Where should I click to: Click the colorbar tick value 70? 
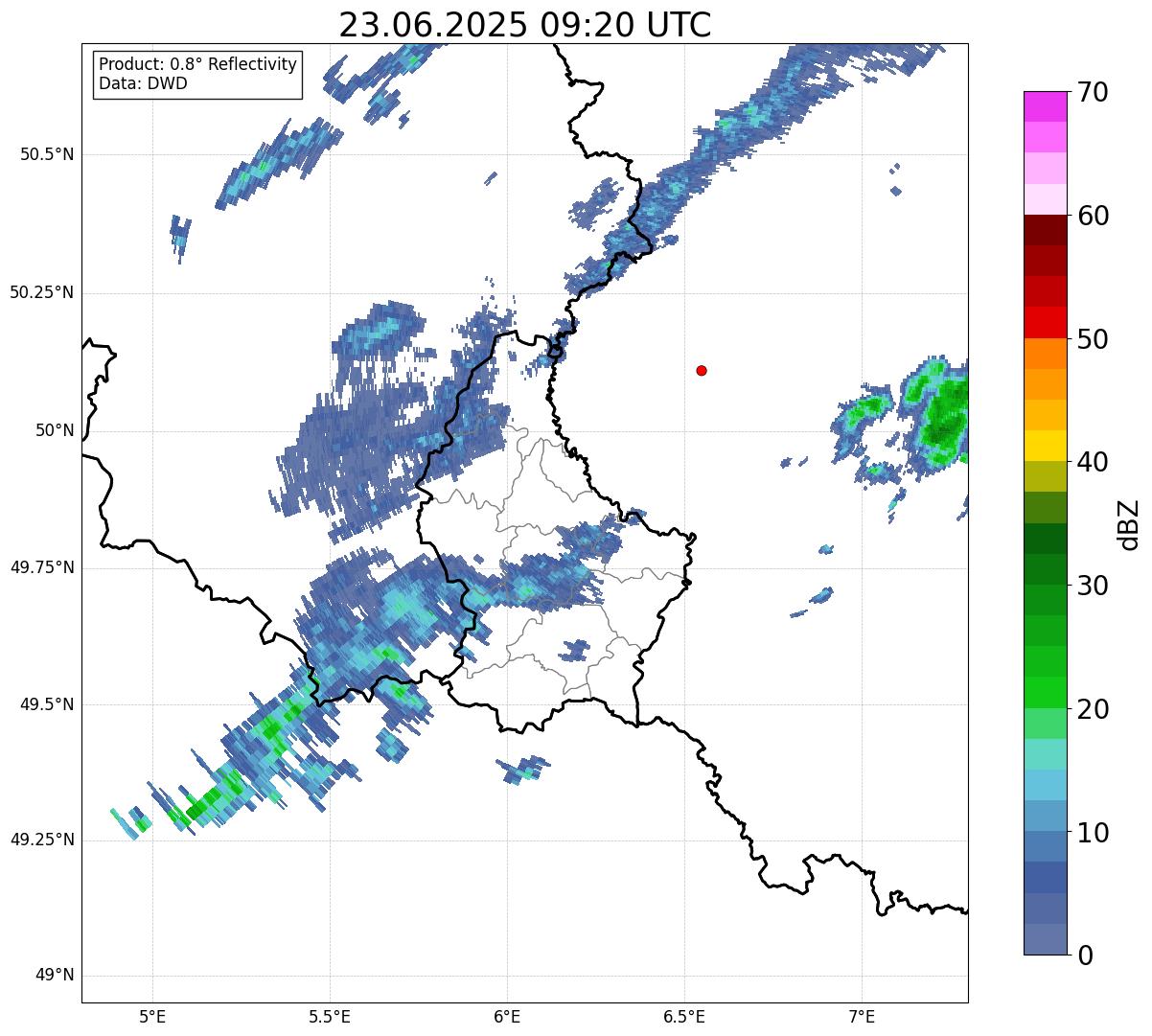1093,92
